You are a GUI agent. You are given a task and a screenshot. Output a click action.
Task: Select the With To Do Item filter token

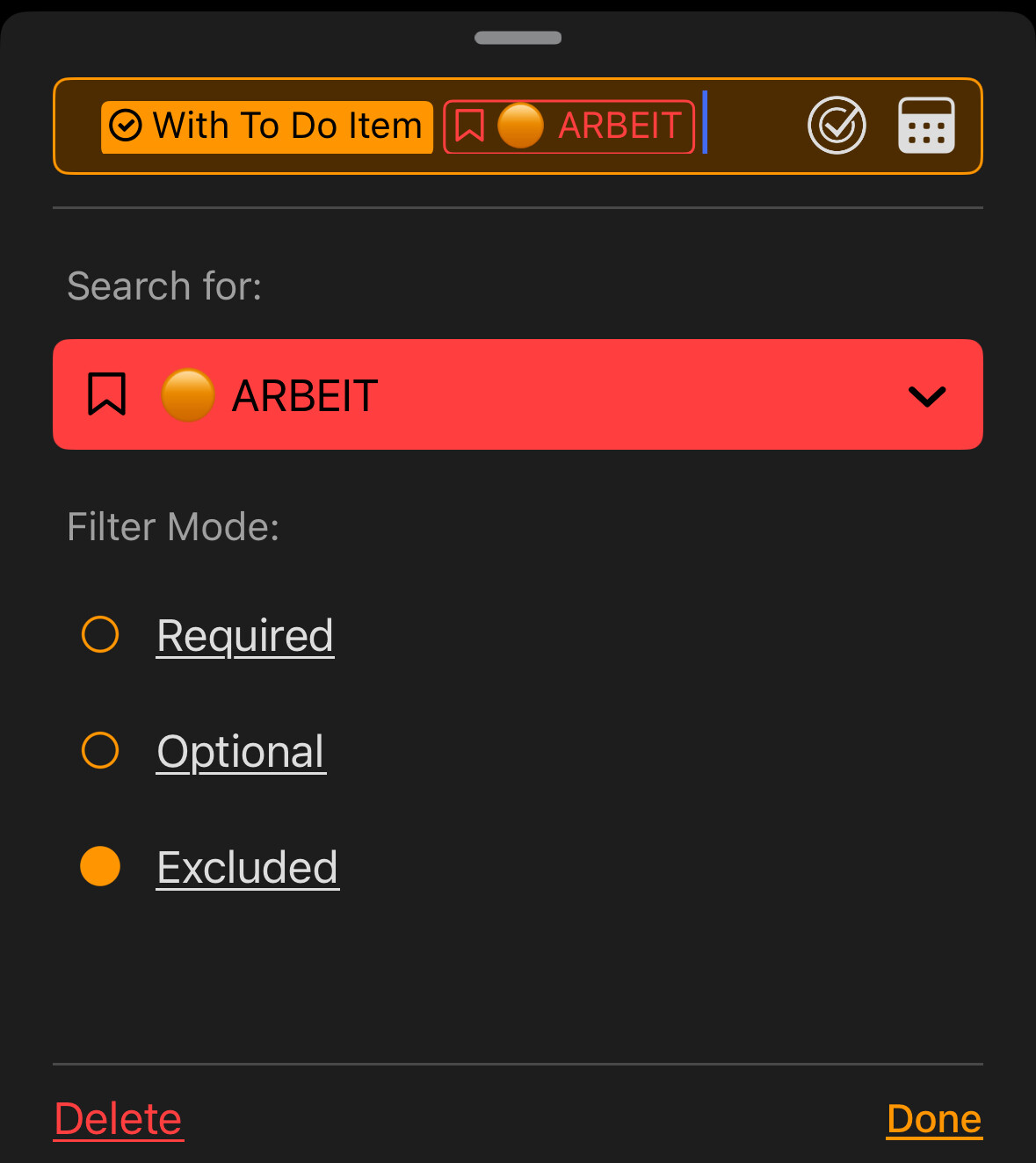coord(267,126)
